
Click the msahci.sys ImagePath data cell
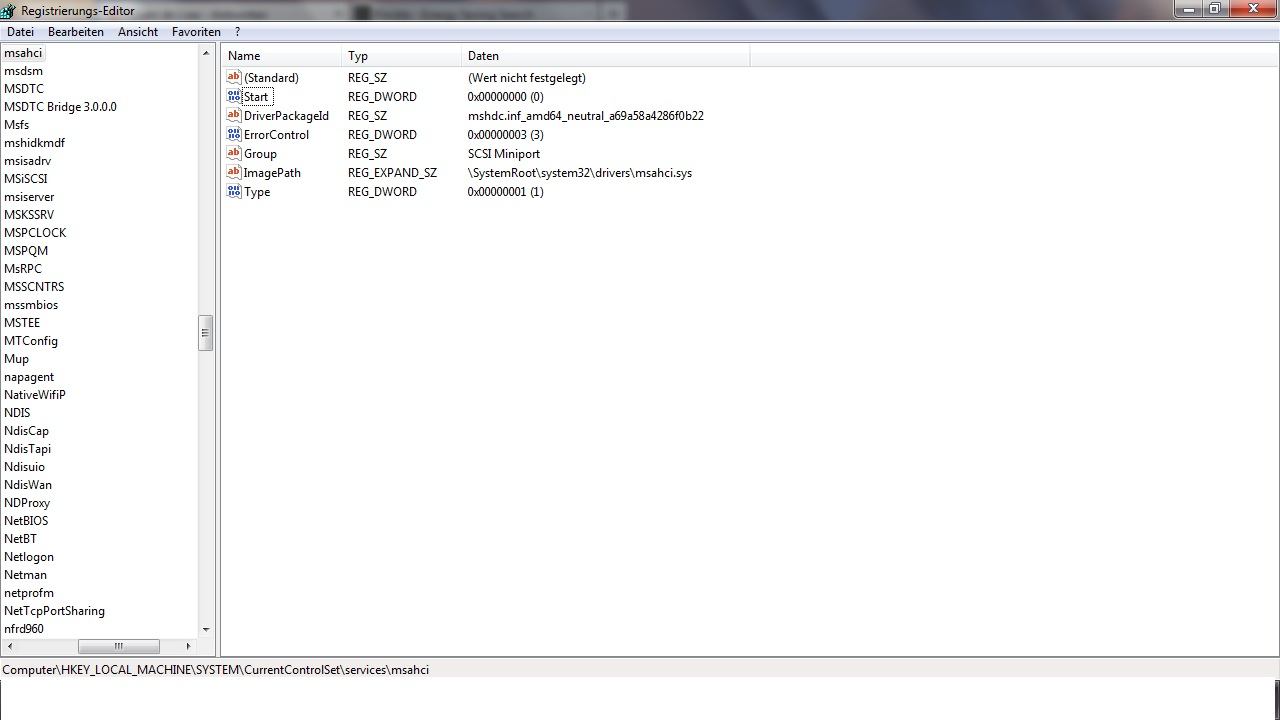tap(580, 172)
